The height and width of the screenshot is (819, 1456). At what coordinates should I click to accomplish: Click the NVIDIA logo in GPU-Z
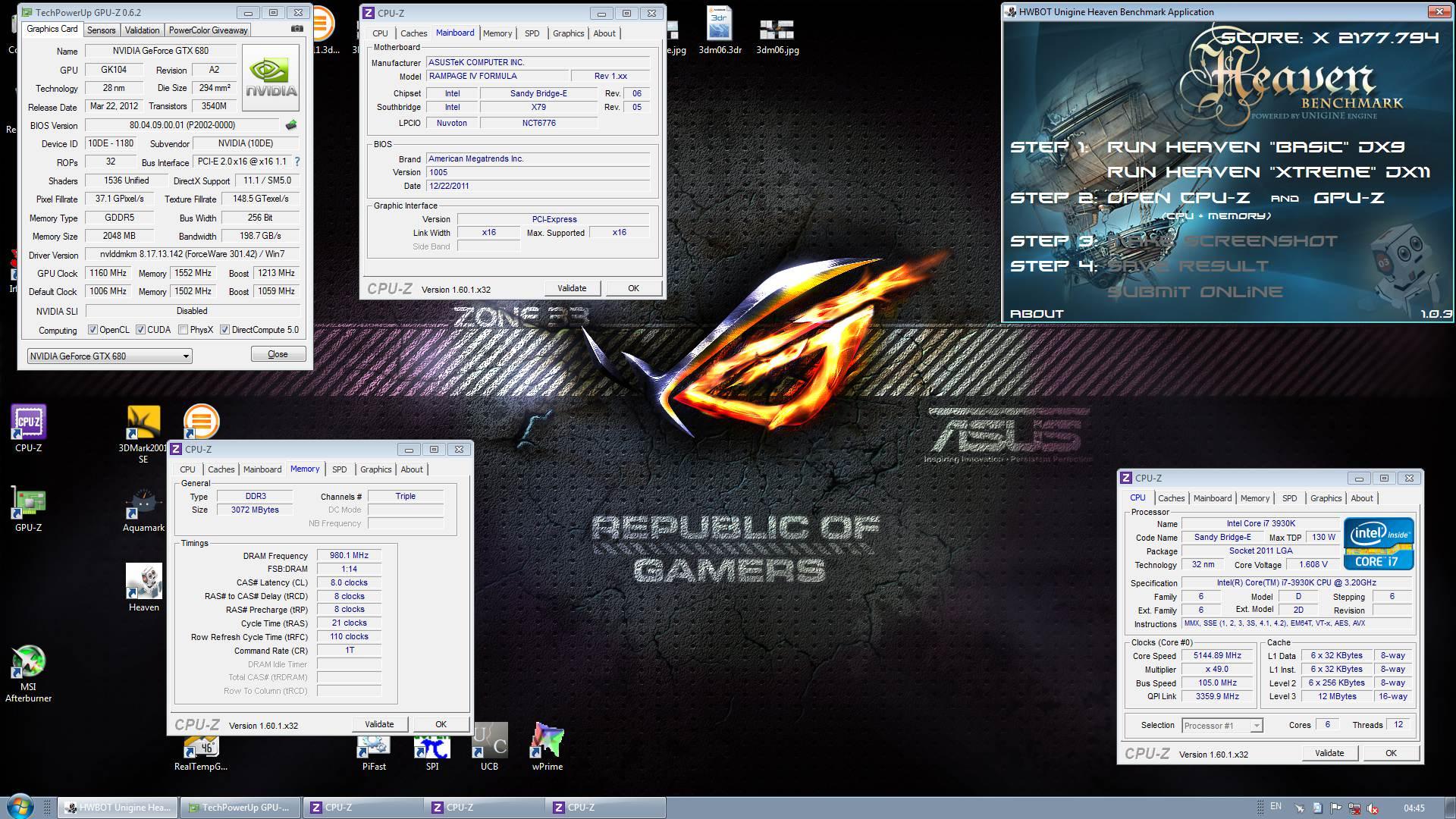(271, 77)
